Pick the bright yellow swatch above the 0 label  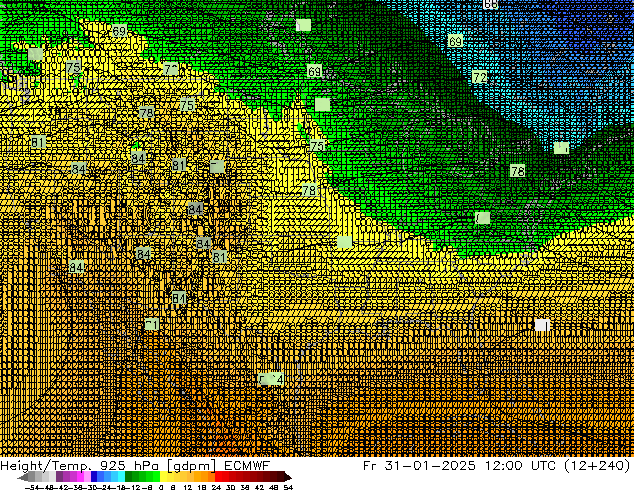point(163,477)
